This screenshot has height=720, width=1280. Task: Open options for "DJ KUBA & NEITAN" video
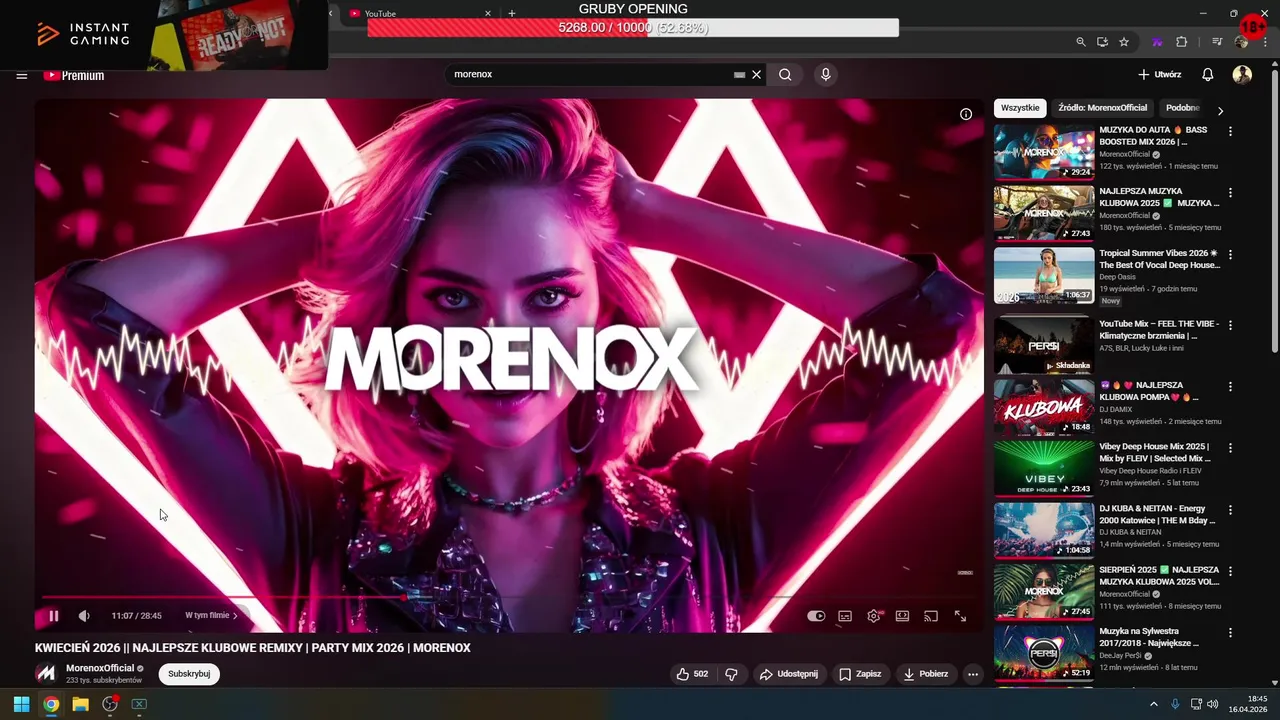(x=1230, y=510)
